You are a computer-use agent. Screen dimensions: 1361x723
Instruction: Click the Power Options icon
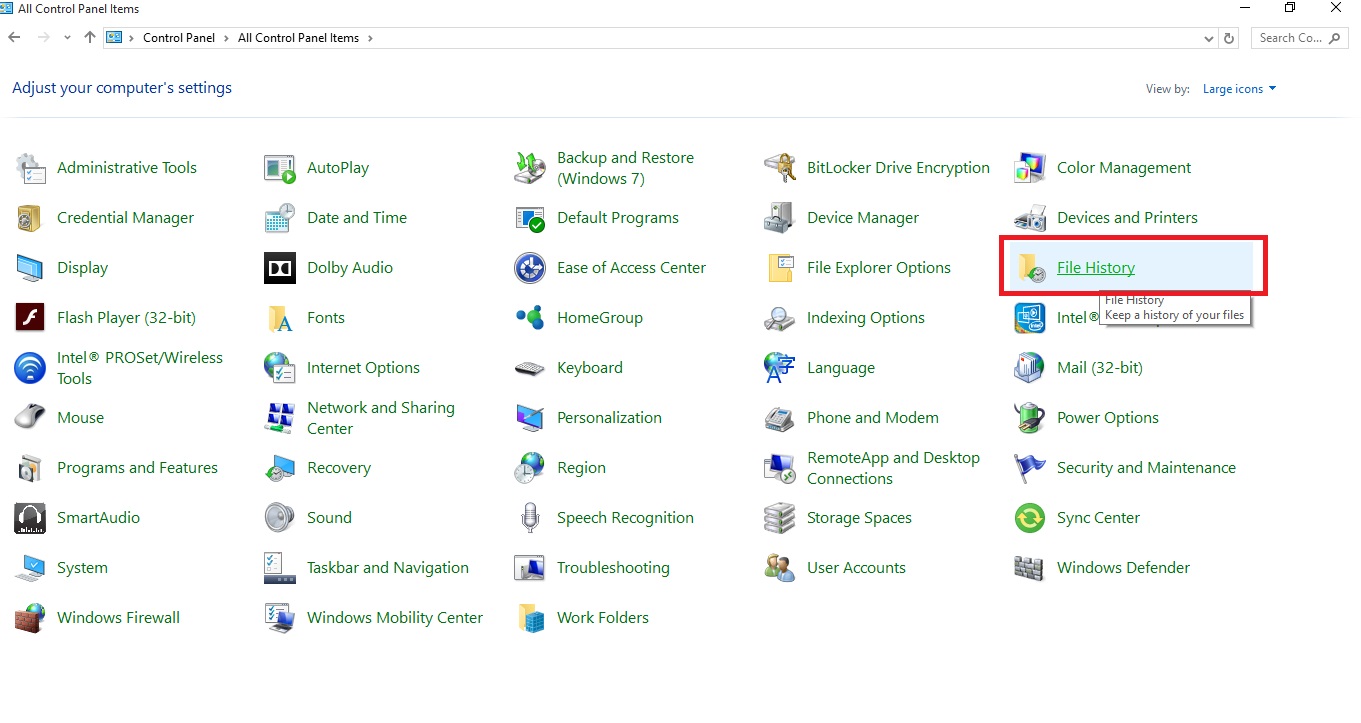1030,418
